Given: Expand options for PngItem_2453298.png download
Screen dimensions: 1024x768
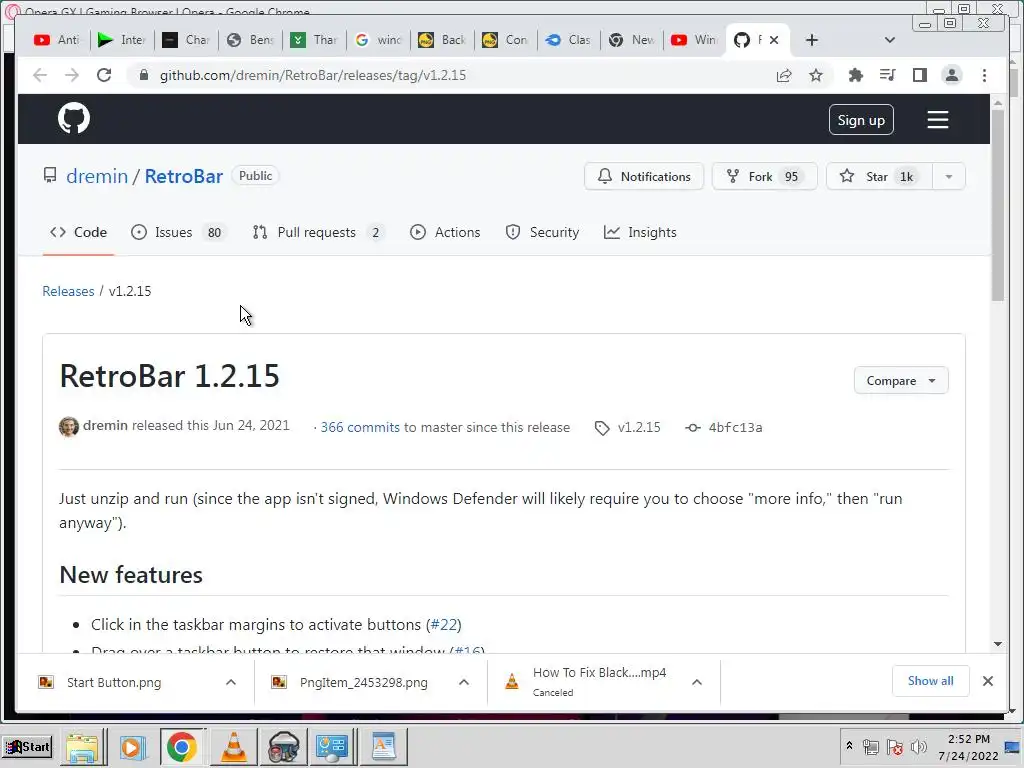Looking at the screenshot, I should (x=464, y=682).
